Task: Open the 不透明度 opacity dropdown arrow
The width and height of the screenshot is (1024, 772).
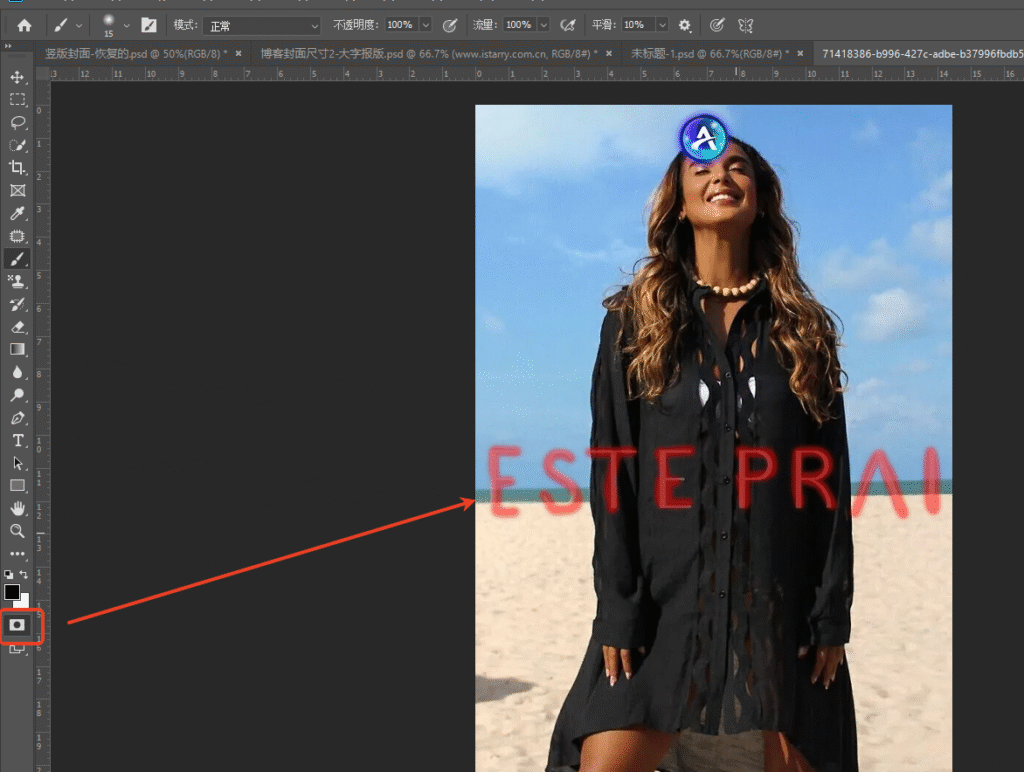Action: (425, 24)
